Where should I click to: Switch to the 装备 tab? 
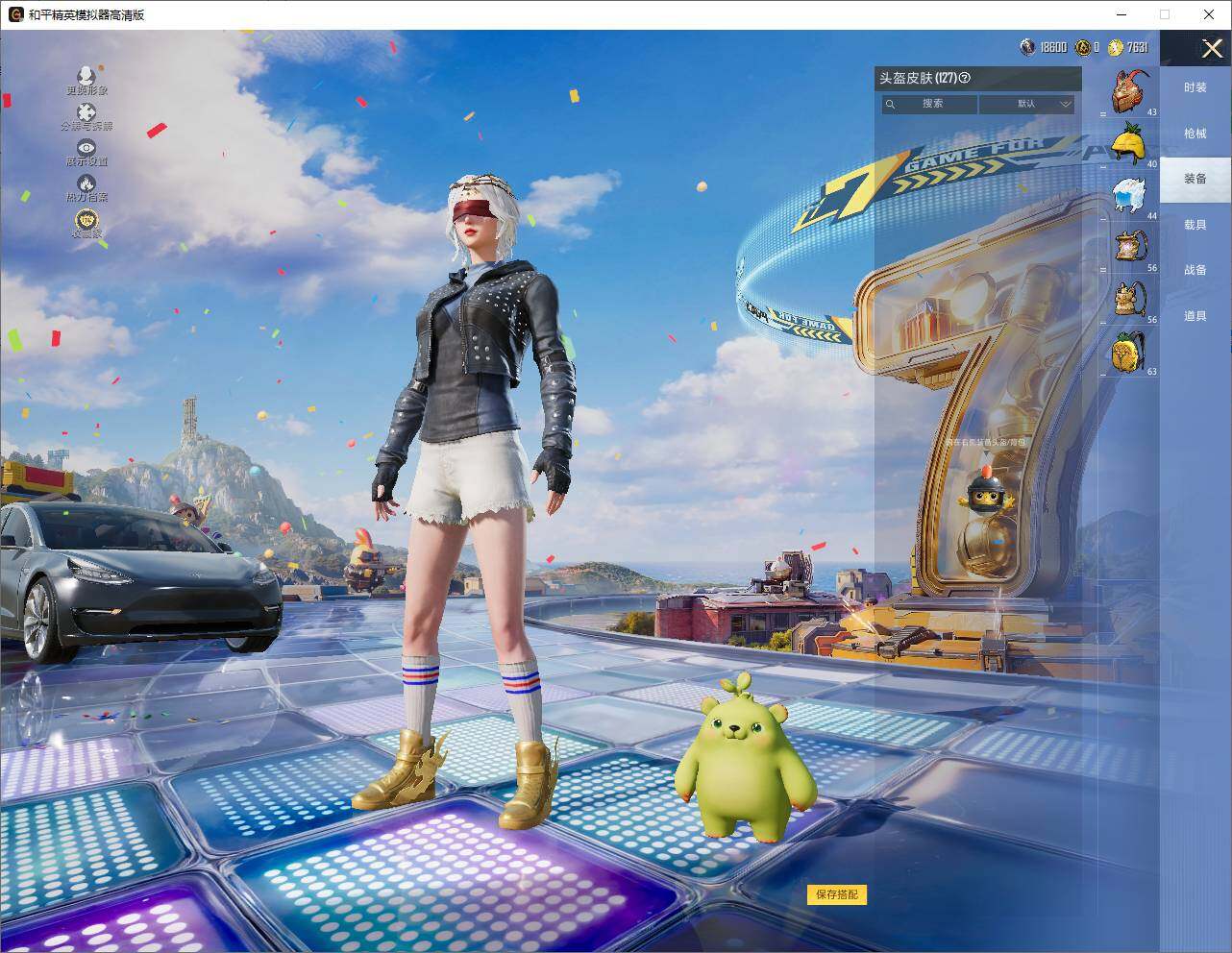click(x=1195, y=179)
